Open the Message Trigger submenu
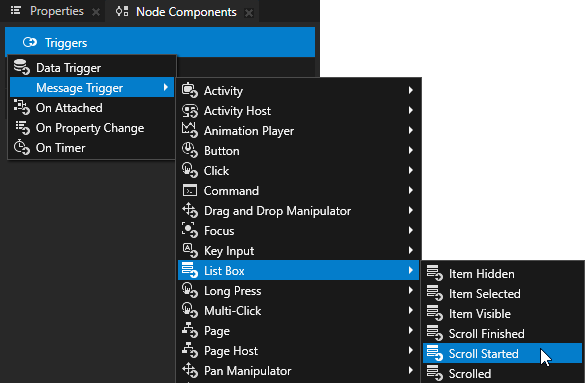585x383 pixels. 92,87
